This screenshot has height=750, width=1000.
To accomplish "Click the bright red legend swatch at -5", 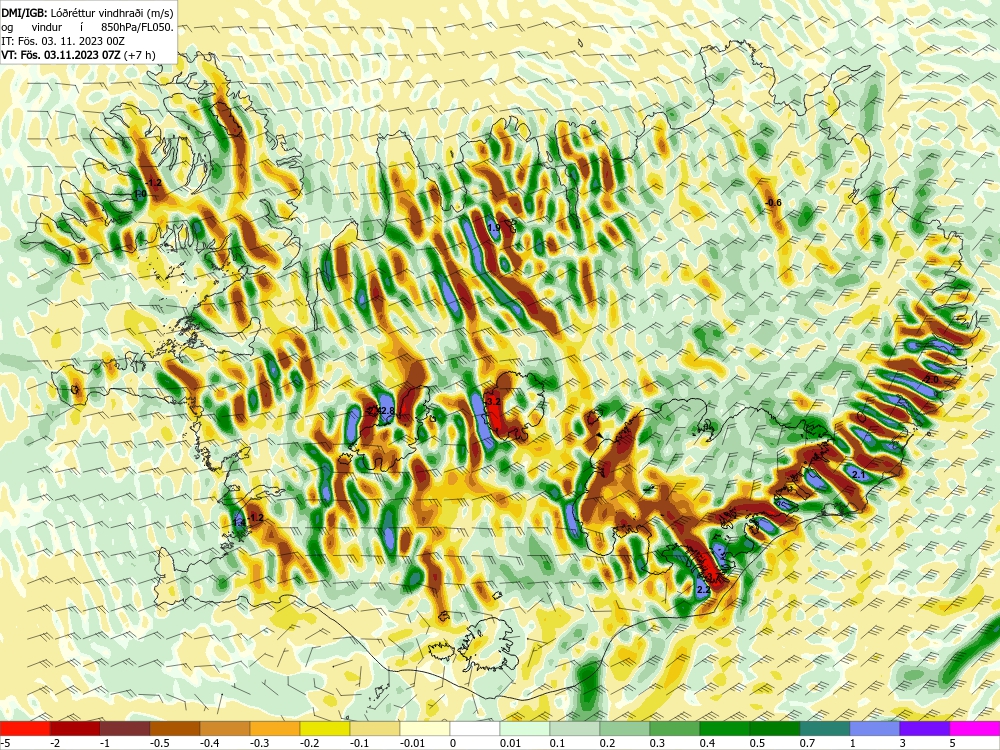I will coord(25,728).
